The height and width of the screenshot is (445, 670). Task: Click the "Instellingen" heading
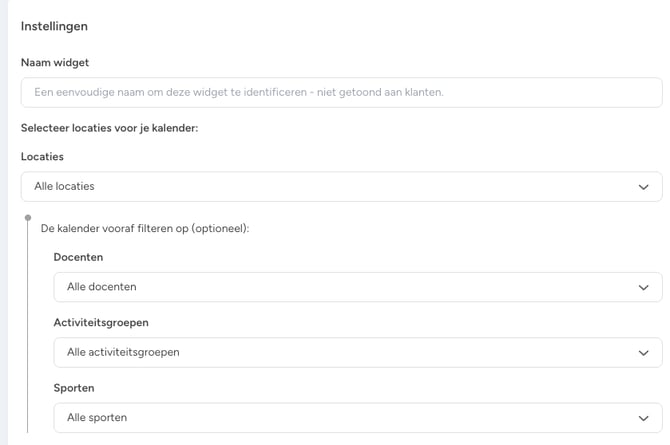click(54, 26)
